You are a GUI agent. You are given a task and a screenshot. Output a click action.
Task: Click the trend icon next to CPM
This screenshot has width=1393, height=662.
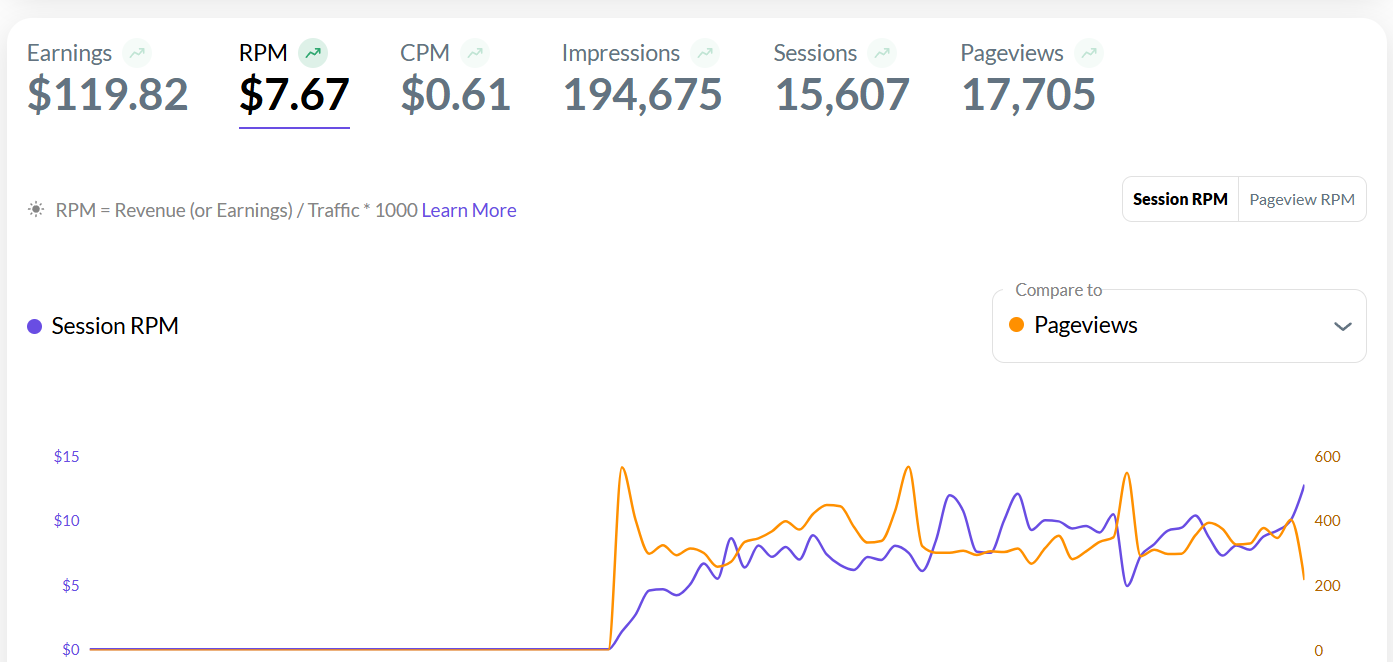pyautogui.click(x=475, y=53)
